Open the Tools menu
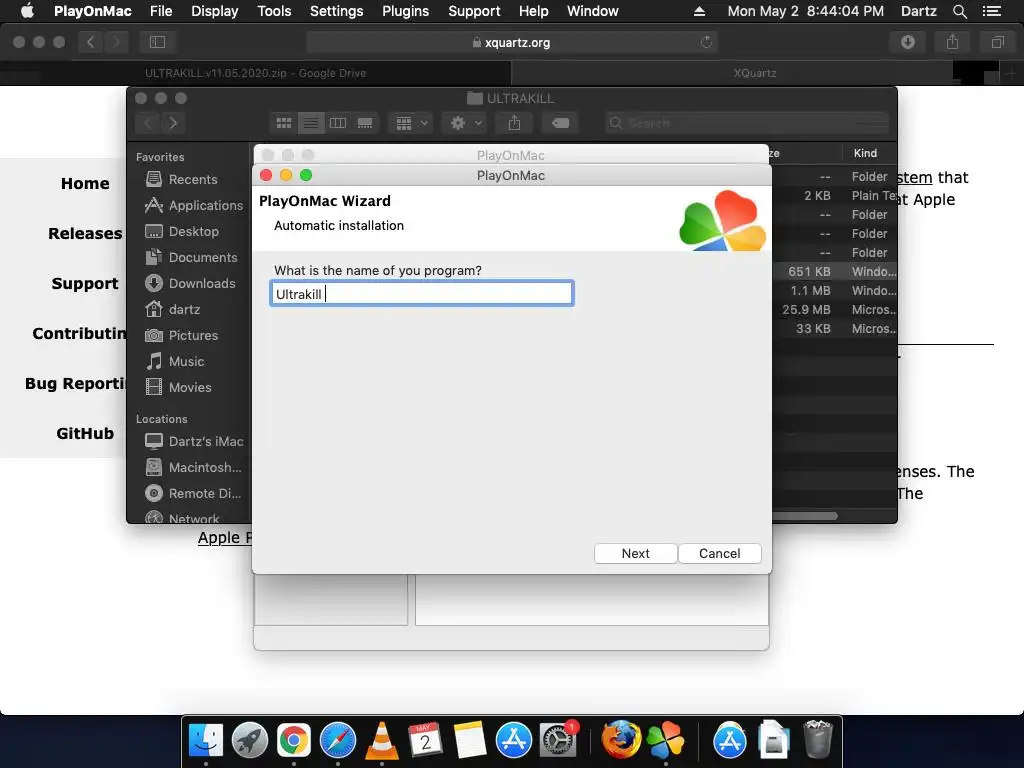The width and height of the screenshot is (1024, 768). coord(274,11)
